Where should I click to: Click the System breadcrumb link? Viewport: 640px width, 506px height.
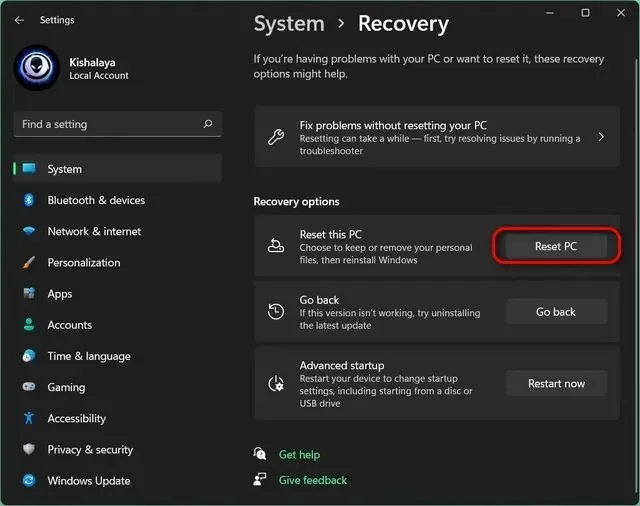click(289, 24)
